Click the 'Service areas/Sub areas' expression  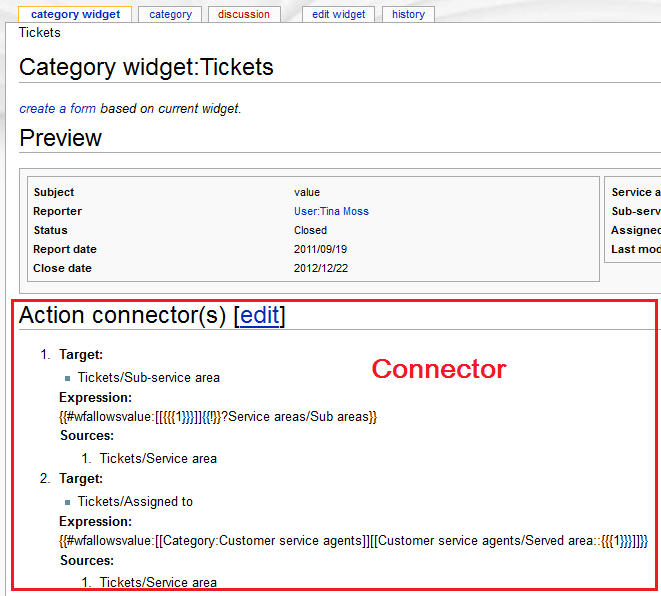pyautogui.click(x=297, y=416)
